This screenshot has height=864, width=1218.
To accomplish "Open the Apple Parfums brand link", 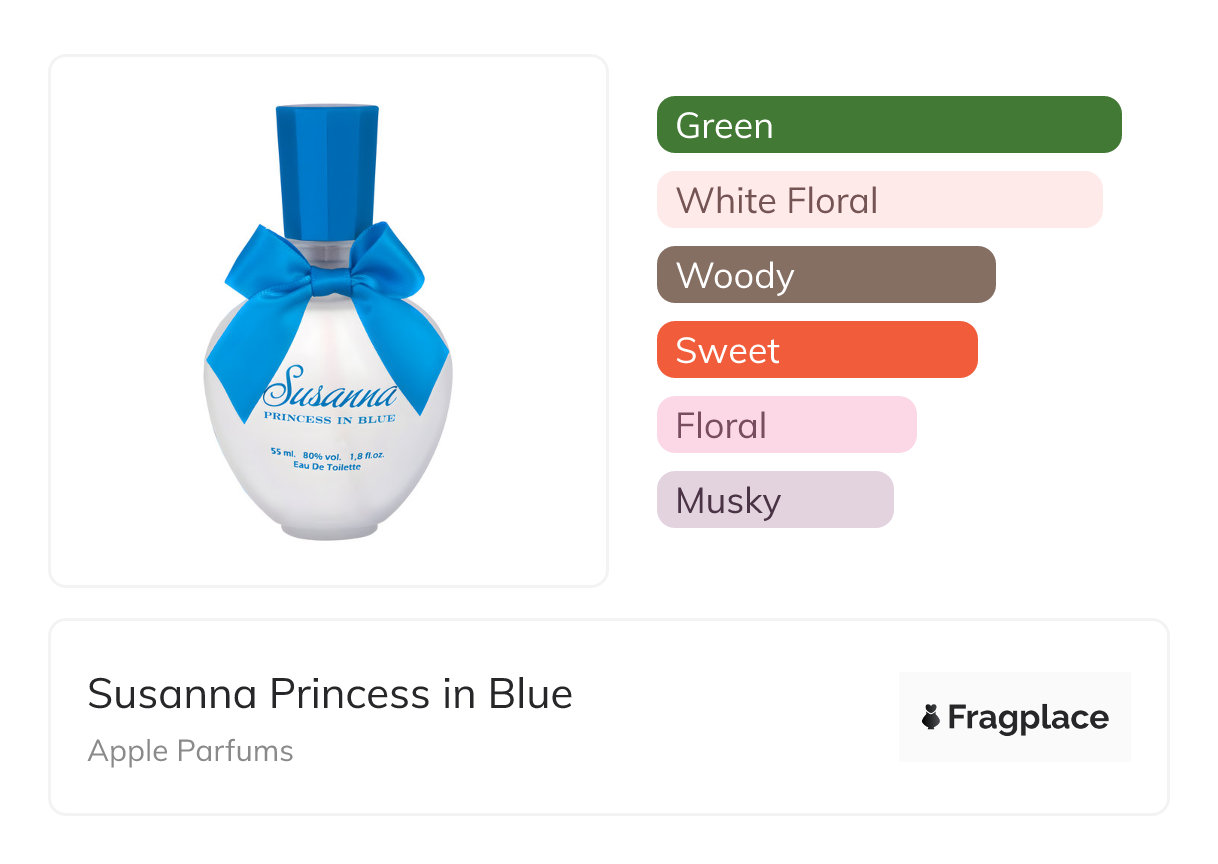I will 190,751.
